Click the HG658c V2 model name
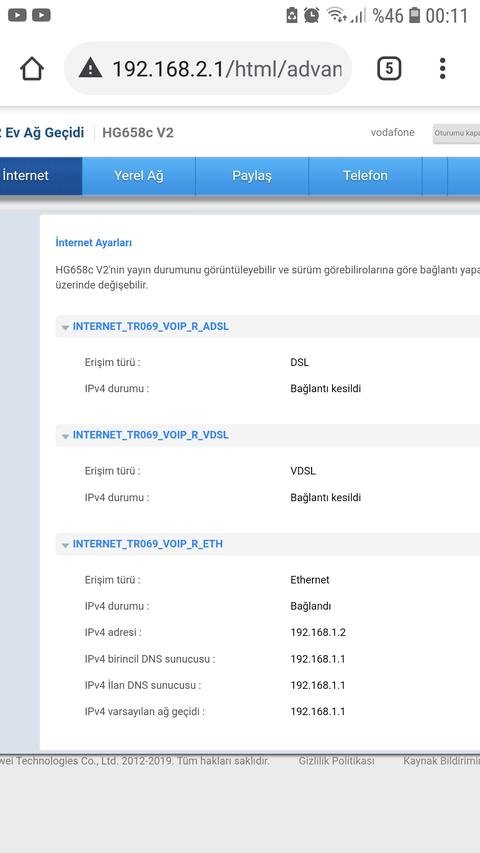 138,133
